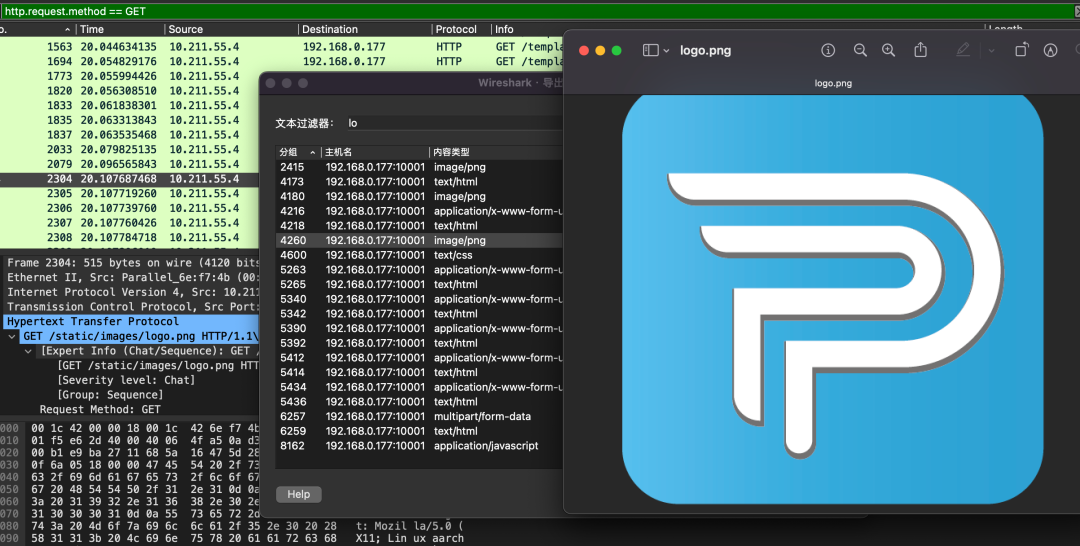This screenshot has width=1080, height=546.
Task: Maximize Preview window with green button
Action: coord(616,50)
